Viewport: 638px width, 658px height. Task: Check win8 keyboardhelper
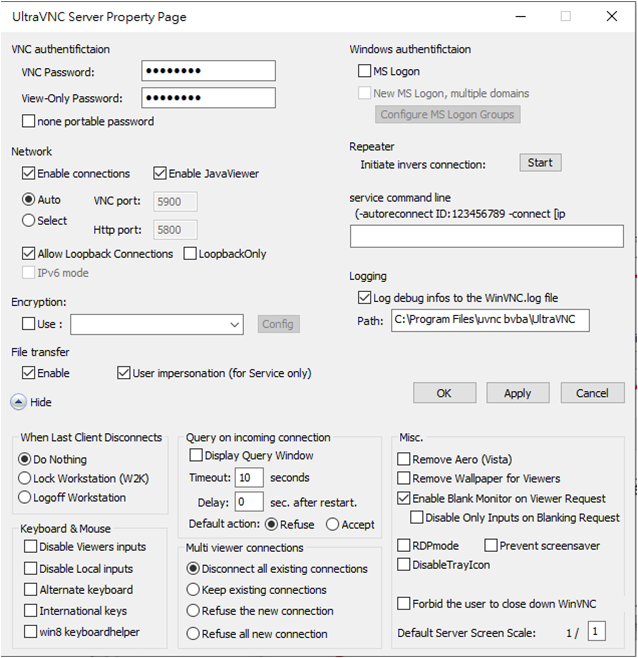pyautogui.click(x=30, y=632)
